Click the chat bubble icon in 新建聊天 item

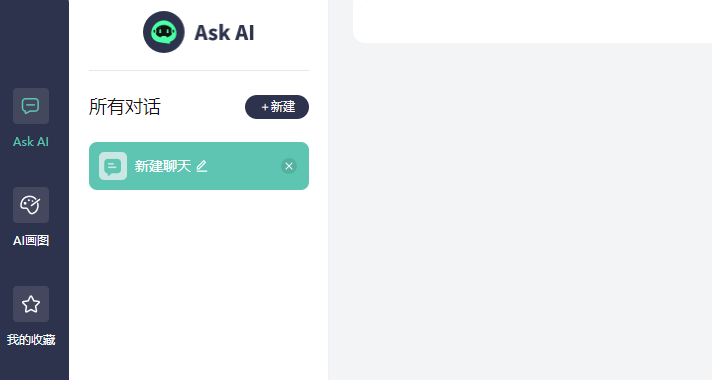113,166
